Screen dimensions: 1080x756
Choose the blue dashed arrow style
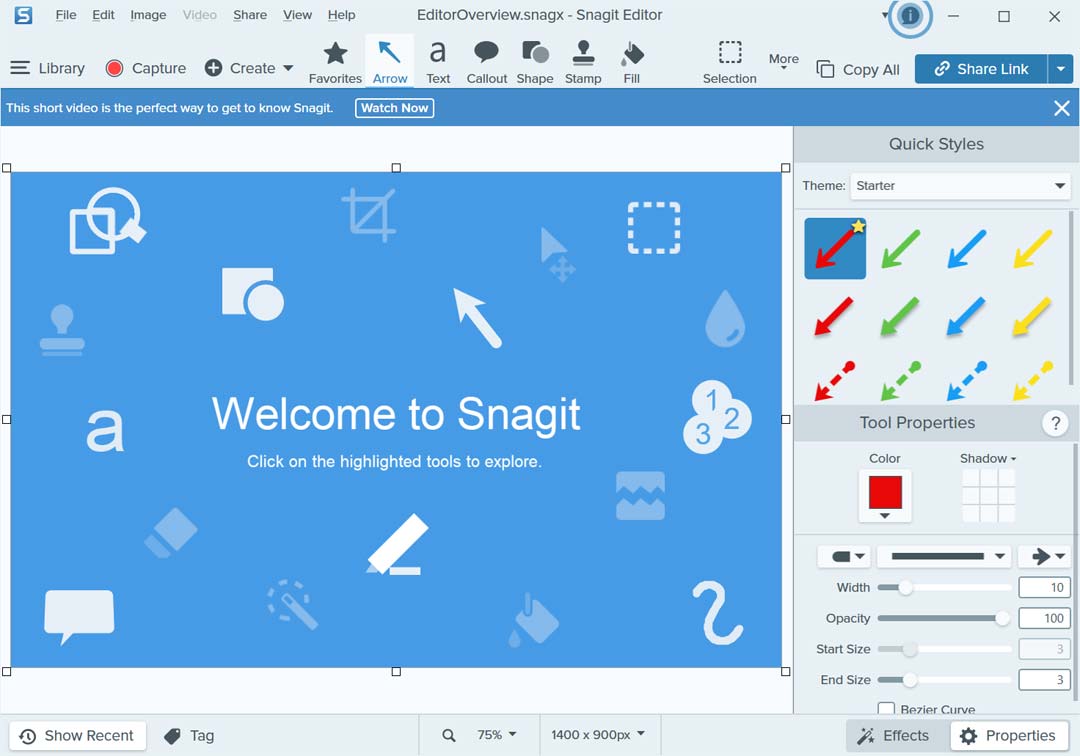(x=966, y=381)
